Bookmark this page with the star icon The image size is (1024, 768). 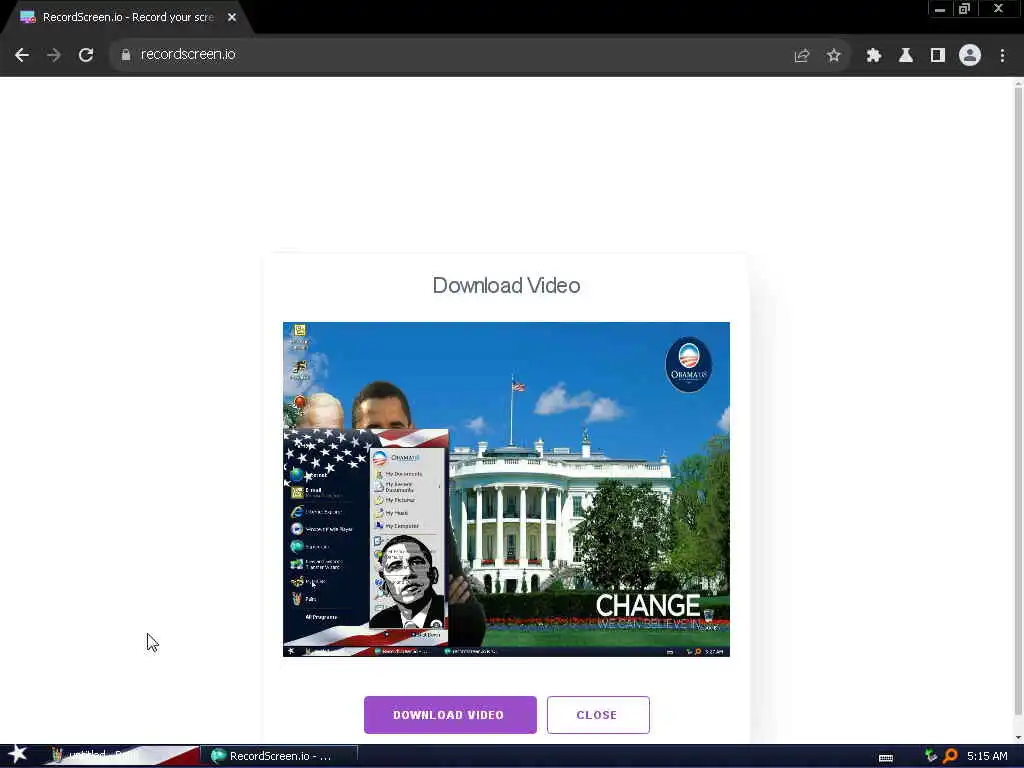[834, 56]
